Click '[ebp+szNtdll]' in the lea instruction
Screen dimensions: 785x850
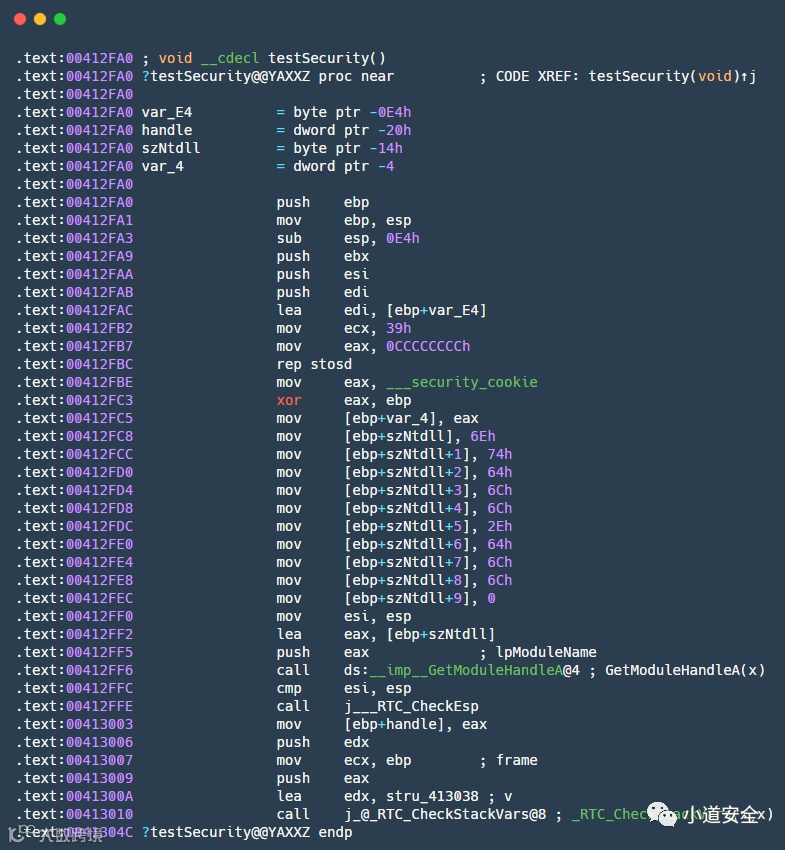441,634
